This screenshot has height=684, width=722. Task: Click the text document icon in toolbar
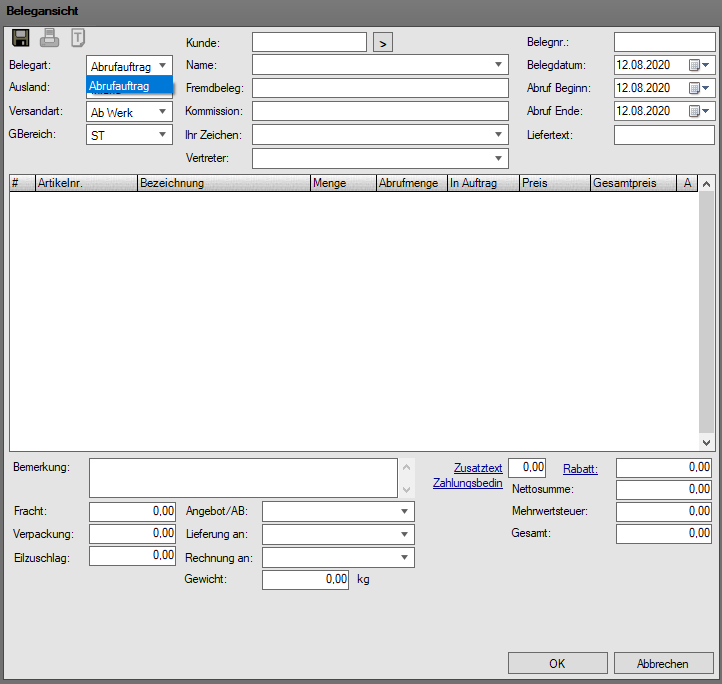[78, 39]
